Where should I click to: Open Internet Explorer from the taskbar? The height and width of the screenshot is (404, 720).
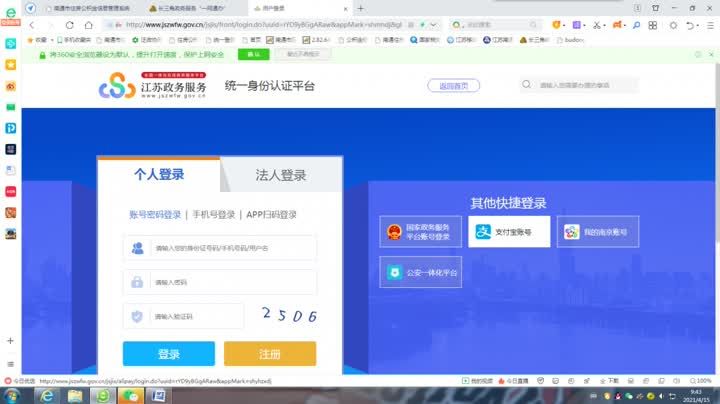click(47, 395)
